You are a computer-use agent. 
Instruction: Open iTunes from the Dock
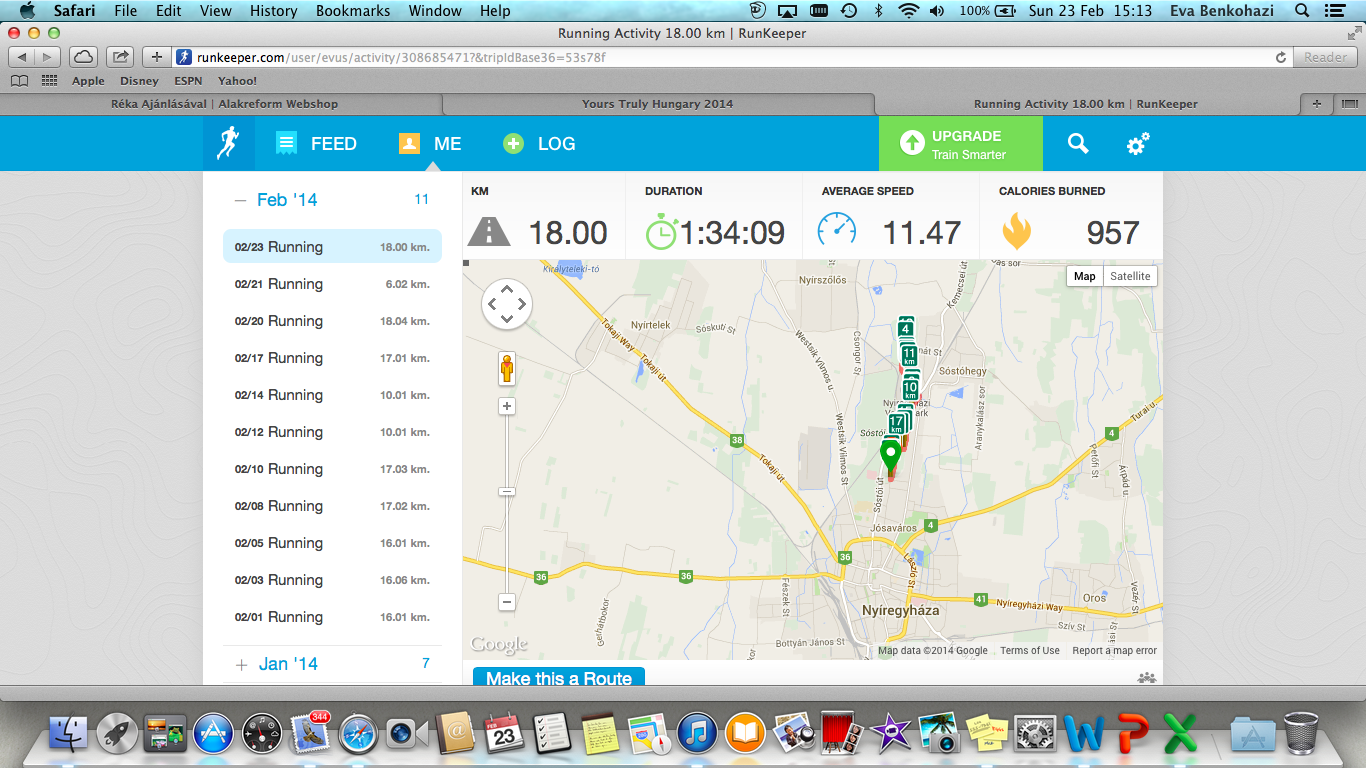point(695,733)
